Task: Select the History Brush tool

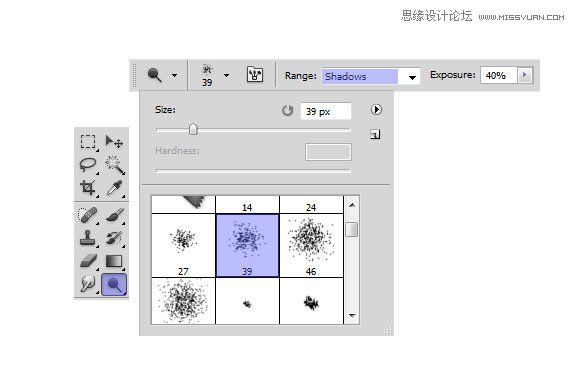Action: click(x=114, y=238)
